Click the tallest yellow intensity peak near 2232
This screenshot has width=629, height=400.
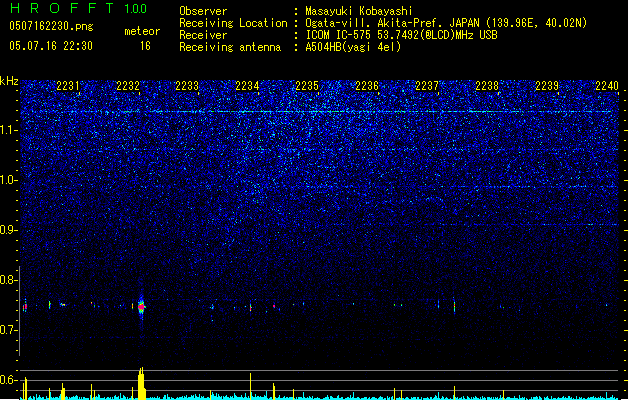(141, 383)
